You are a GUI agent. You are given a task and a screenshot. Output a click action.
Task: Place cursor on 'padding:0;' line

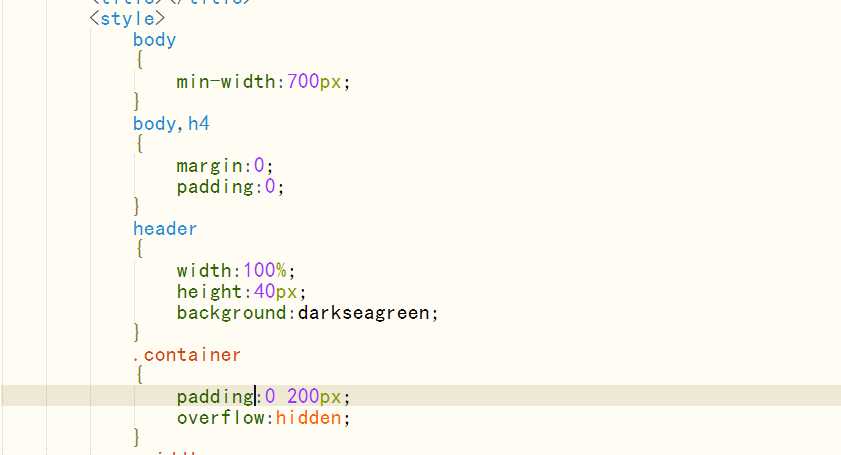(230, 187)
